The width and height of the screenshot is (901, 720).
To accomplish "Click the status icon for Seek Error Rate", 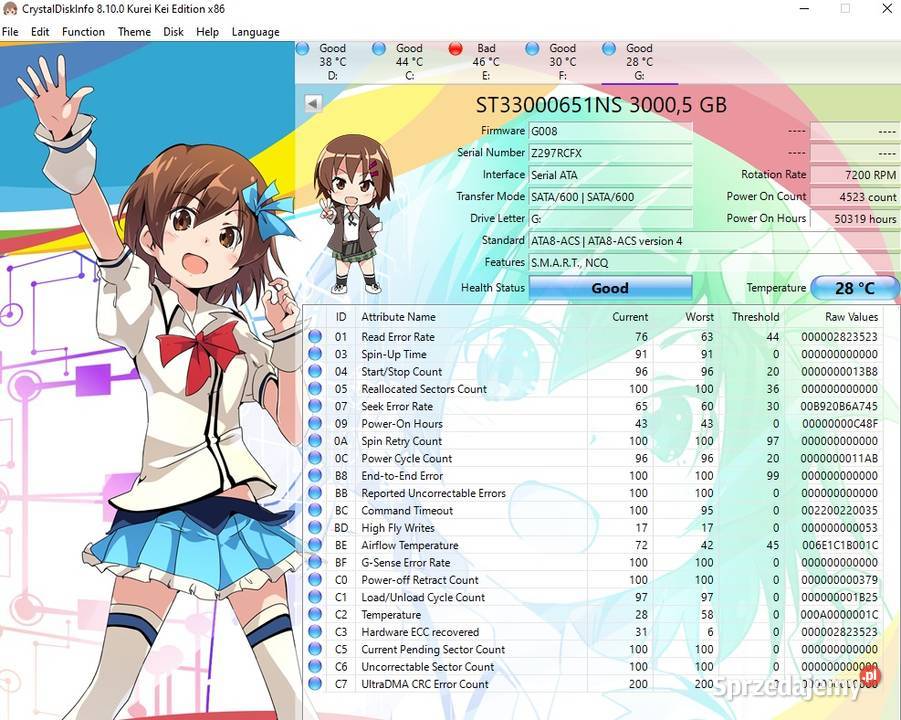I will pyautogui.click(x=315, y=406).
